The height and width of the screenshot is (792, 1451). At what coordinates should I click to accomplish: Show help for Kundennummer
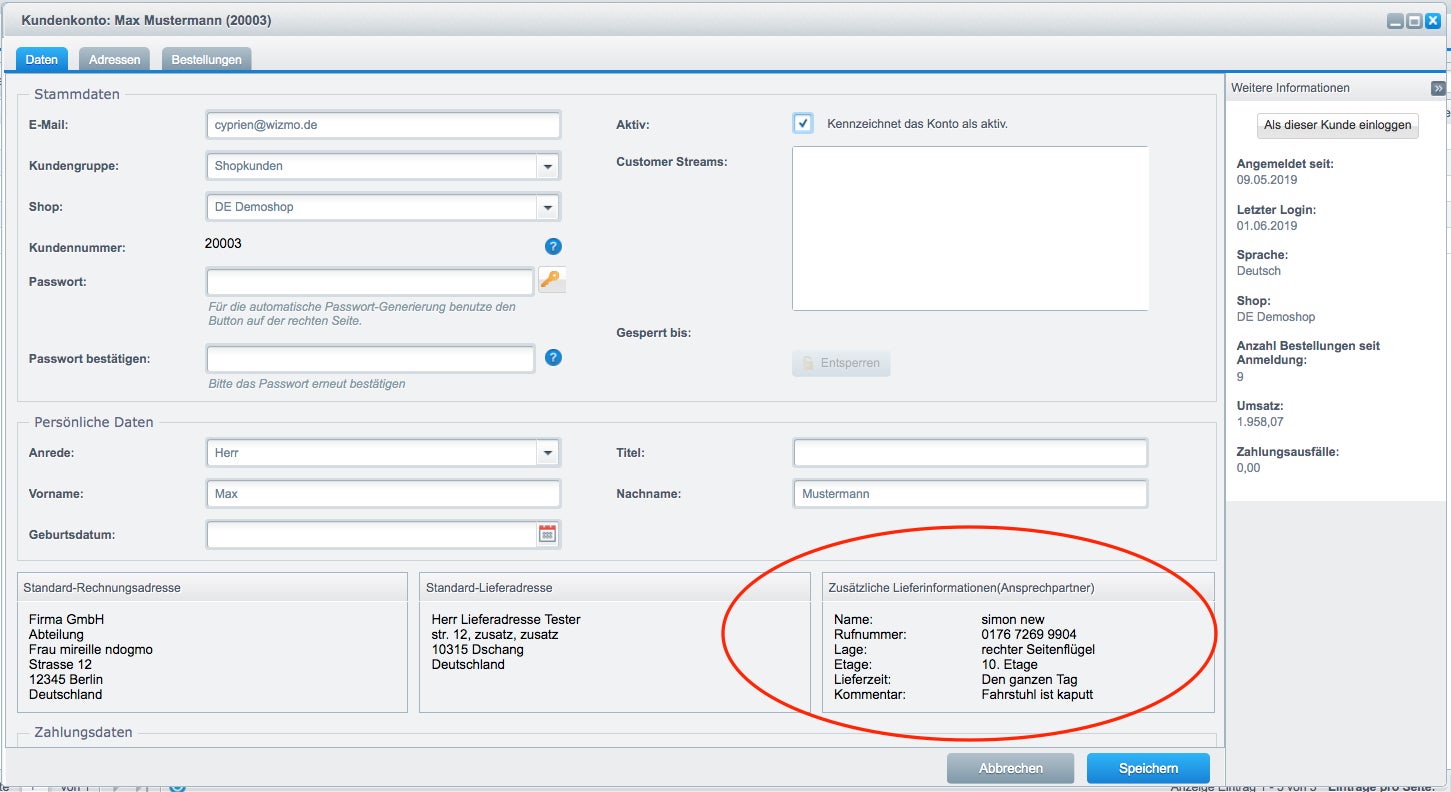553,246
